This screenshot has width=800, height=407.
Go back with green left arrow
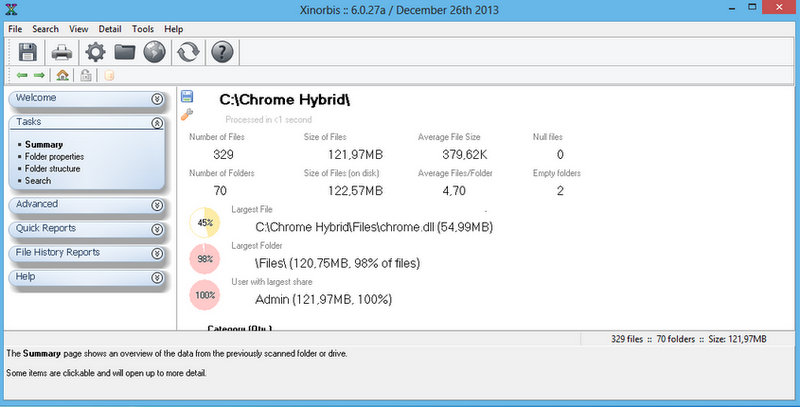pyautogui.click(x=22, y=75)
